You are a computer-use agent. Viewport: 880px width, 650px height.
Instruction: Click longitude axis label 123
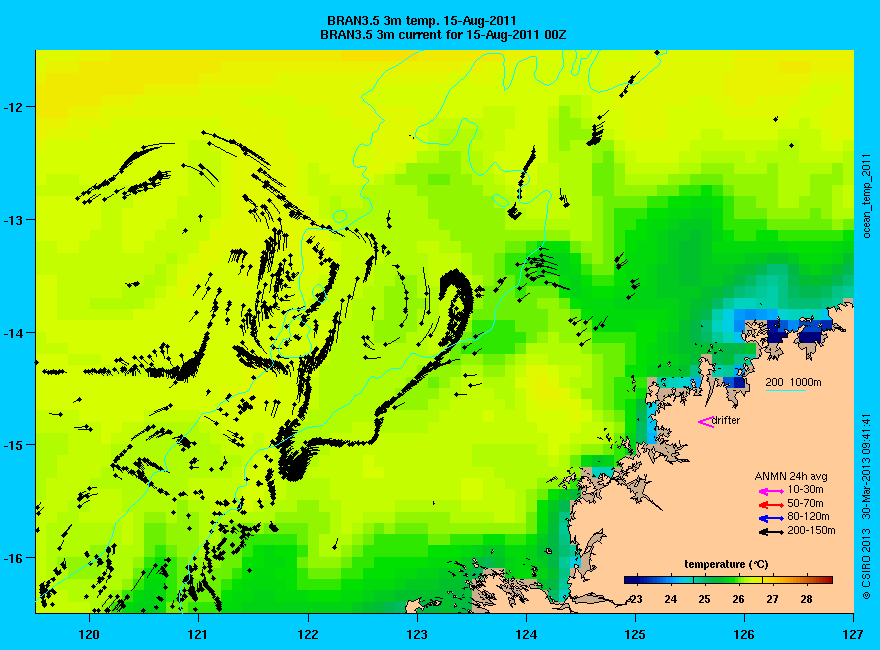(417, 635)
